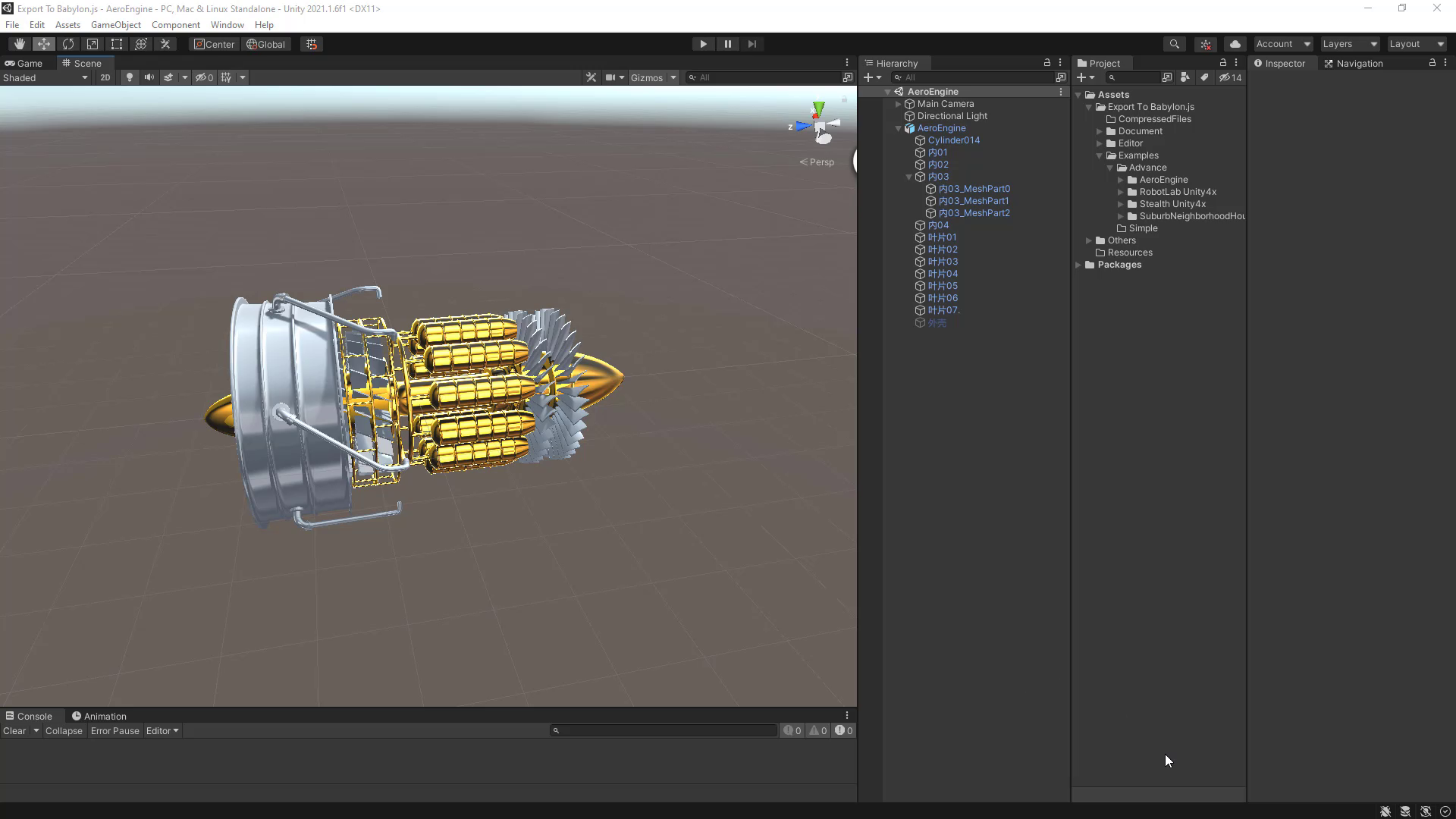Screen dimensions: 1456x819
Task: Toggle hidden objects visibility in scene
Action: click(204, 77)
